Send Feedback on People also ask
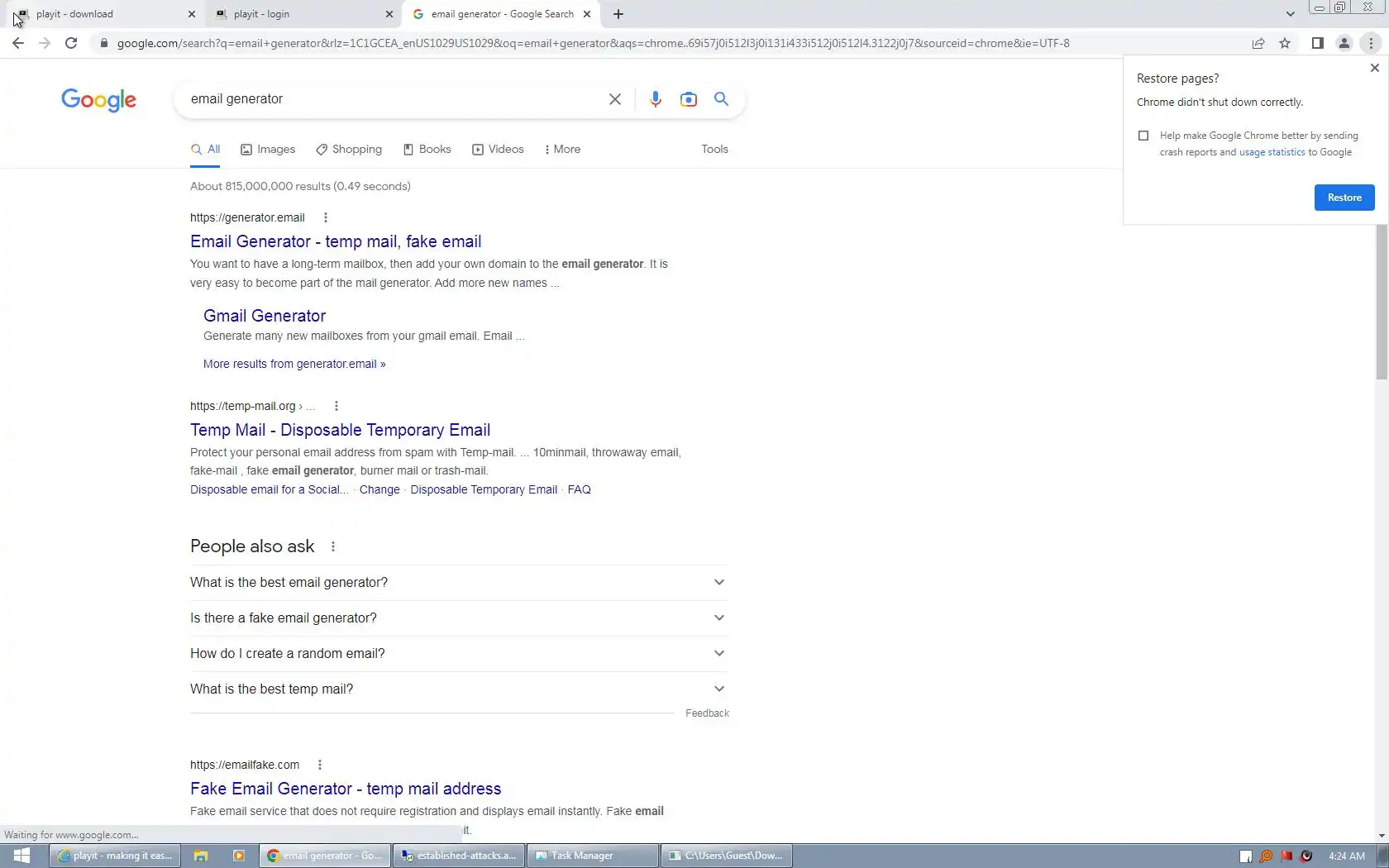Image resolution: width=1389 pixels, height=868 pixels. (707, 713)
